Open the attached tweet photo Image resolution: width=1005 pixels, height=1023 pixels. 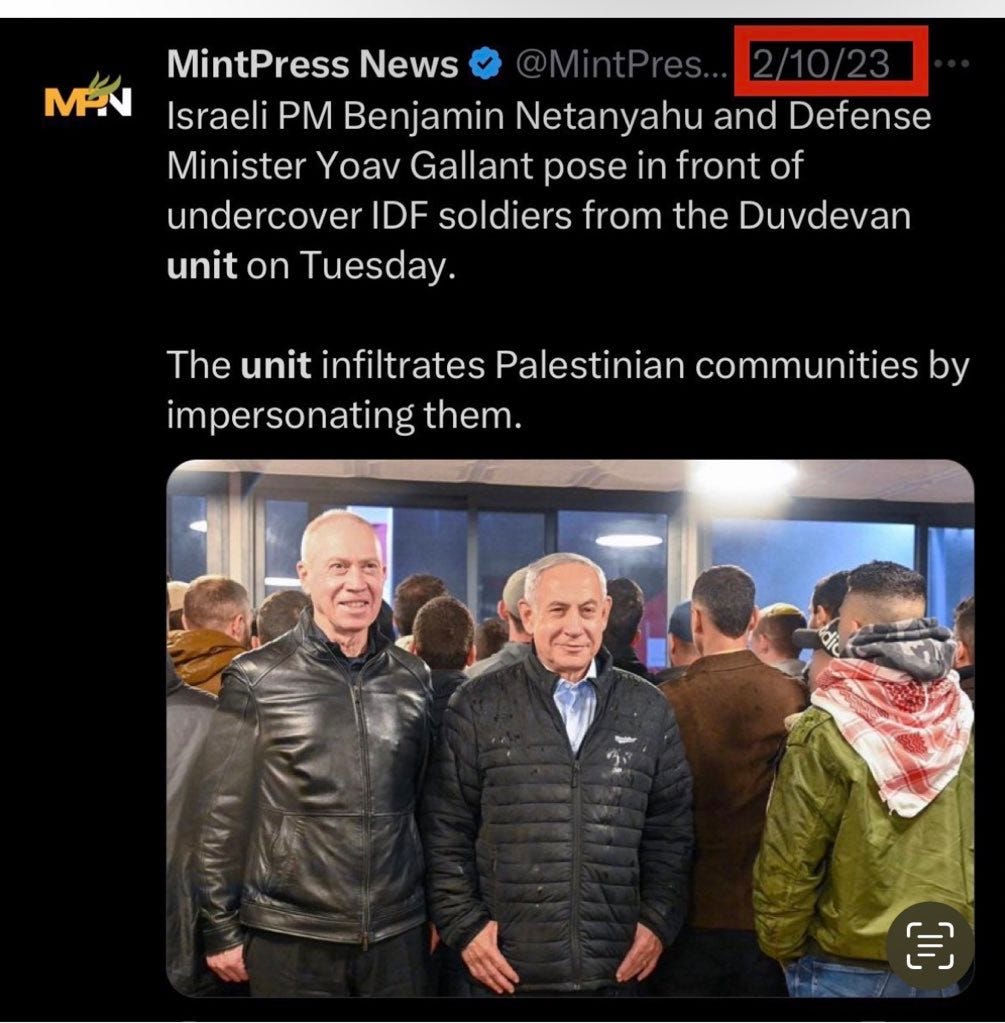coord(570,728)
